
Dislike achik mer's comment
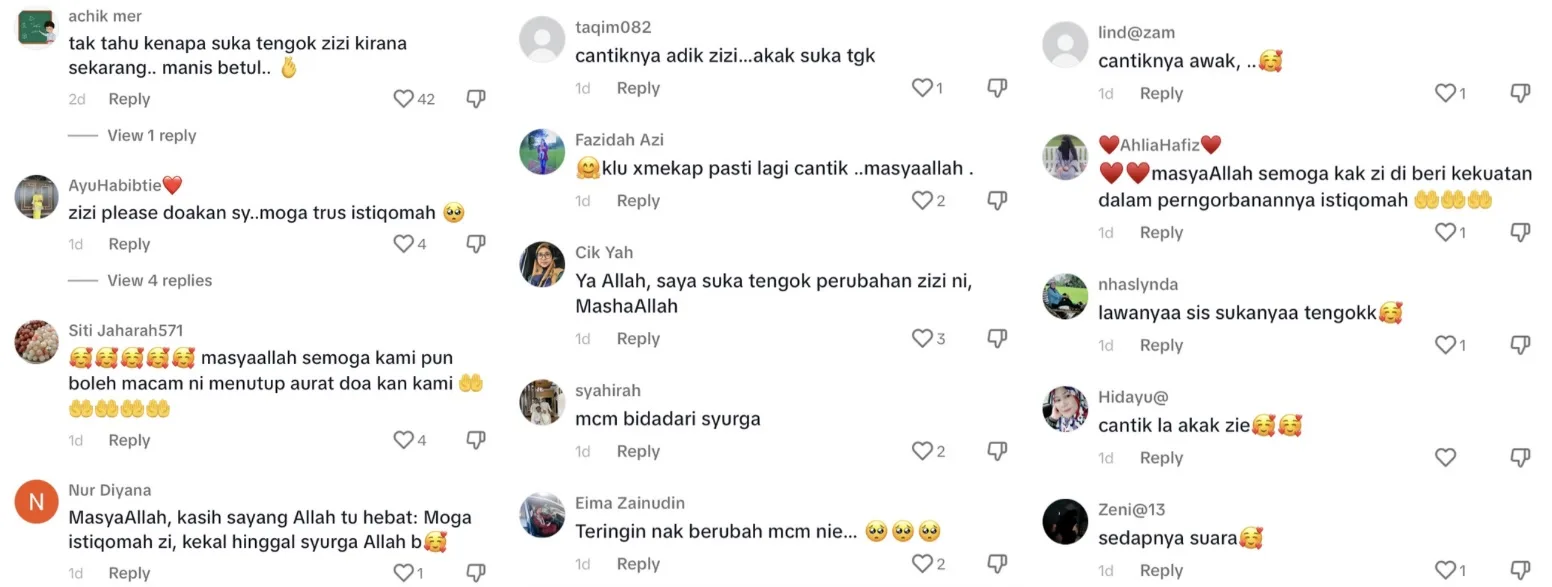point(476,99)
